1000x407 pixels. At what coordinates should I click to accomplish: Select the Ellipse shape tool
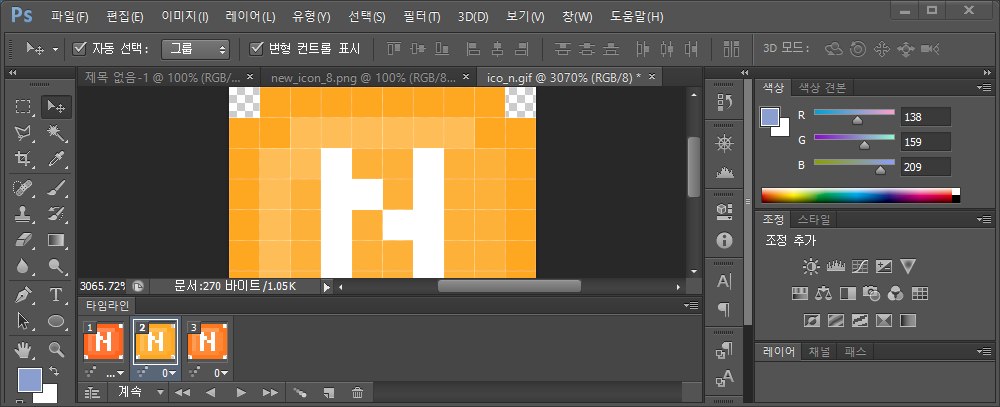(x=56, y=320)
